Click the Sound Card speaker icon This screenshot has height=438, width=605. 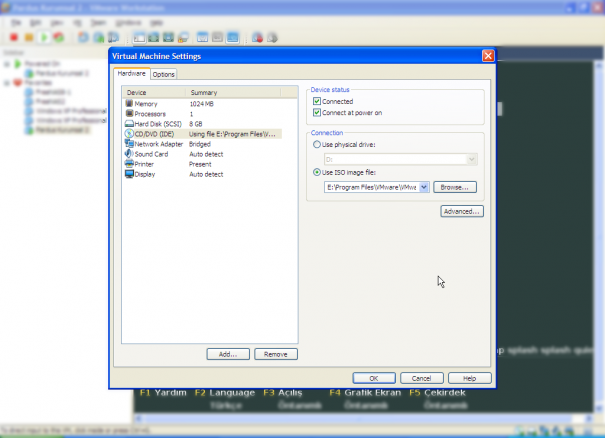[129, 154]
